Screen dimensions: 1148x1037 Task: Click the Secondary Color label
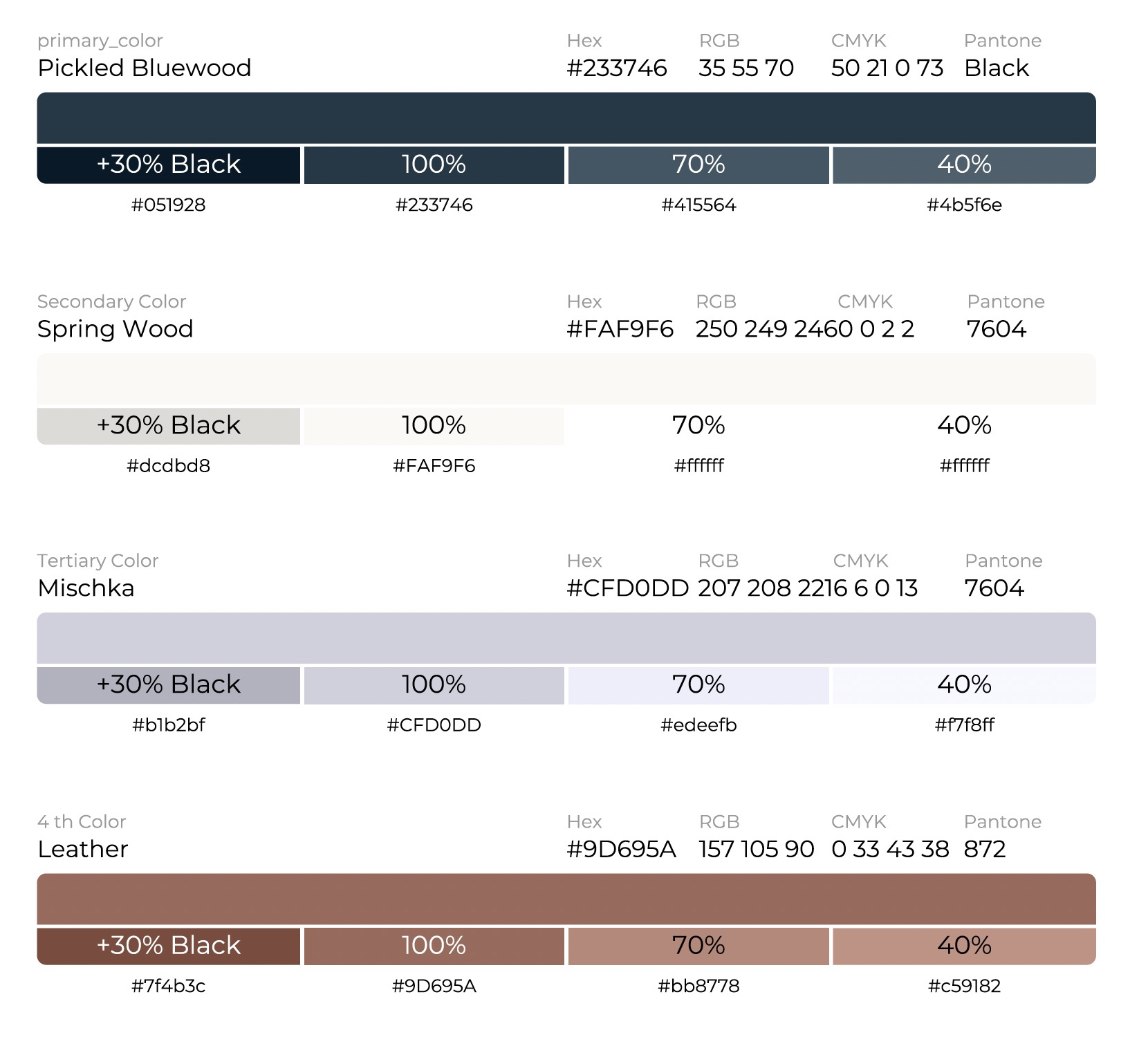[111, 301]
